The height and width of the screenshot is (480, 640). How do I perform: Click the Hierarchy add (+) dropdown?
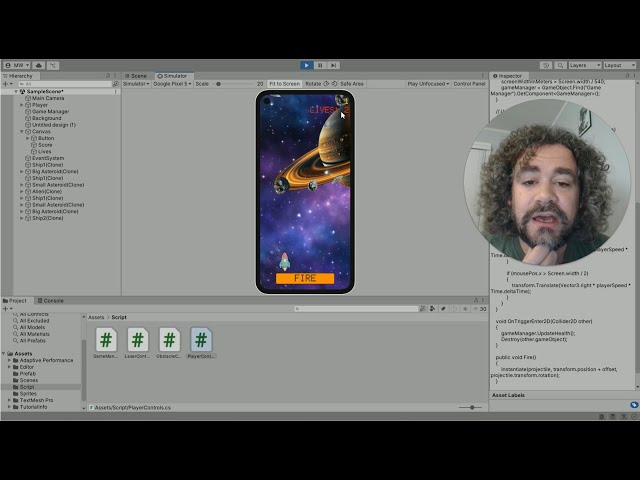point(7,84)
